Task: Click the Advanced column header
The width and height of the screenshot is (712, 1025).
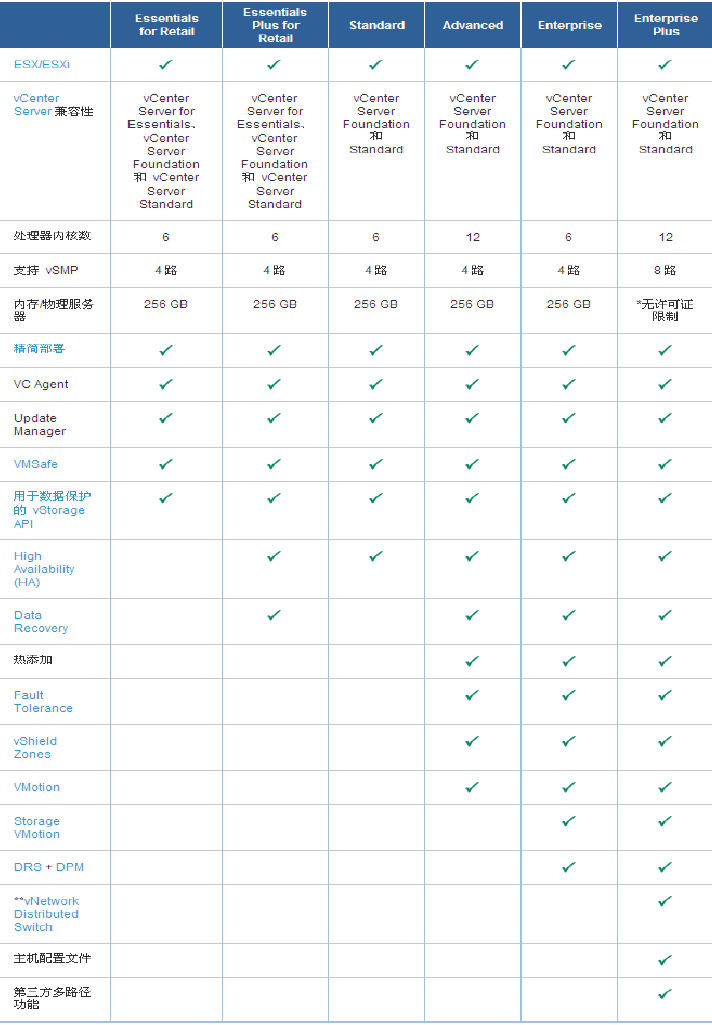Action: pos(473,25)
